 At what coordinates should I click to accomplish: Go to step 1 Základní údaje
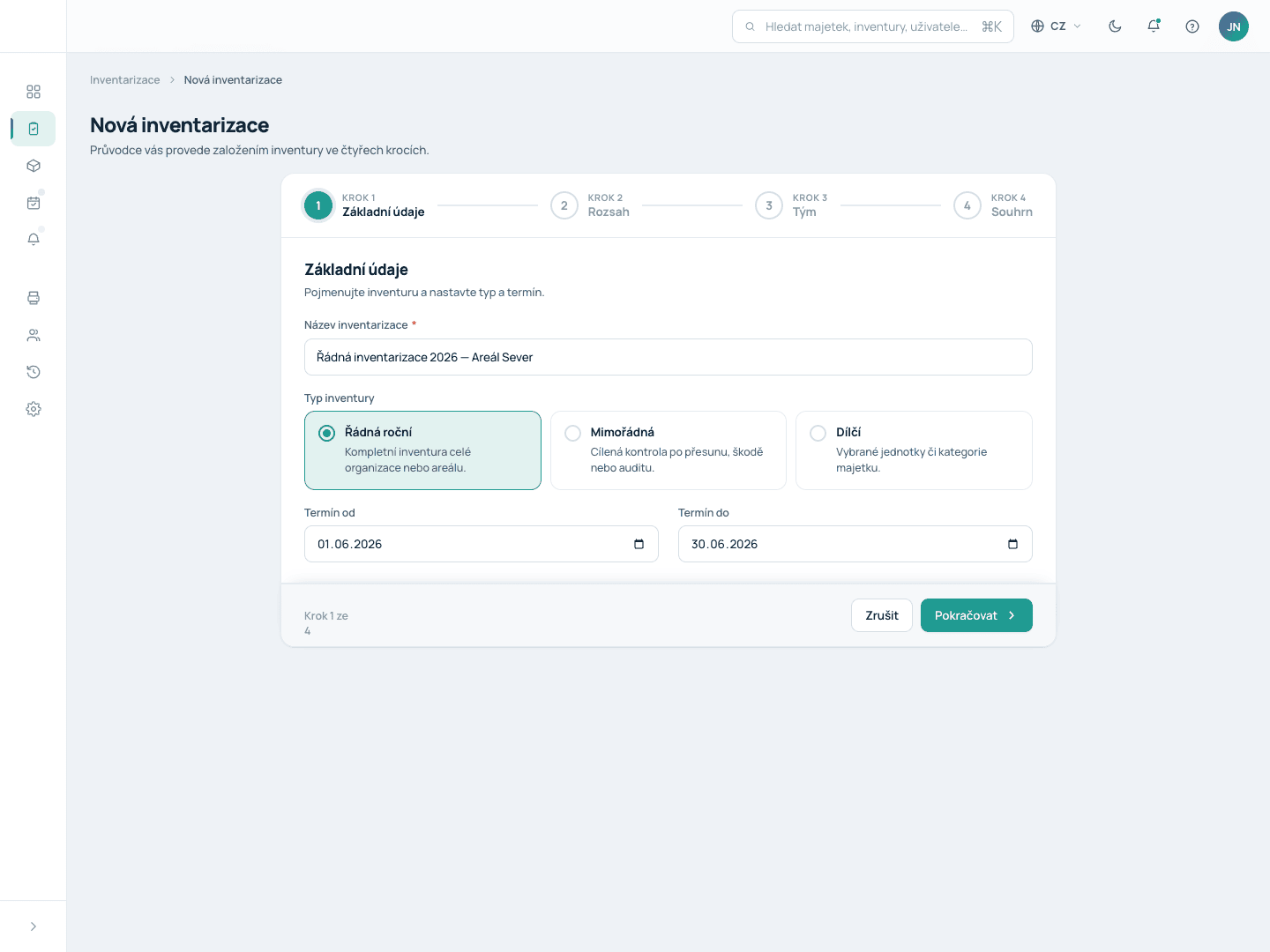tap(364, 205)
